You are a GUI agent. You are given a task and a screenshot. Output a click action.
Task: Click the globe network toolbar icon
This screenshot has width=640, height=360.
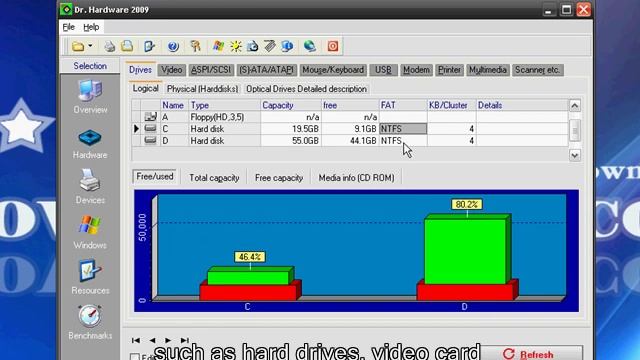(x=310, y=46)
